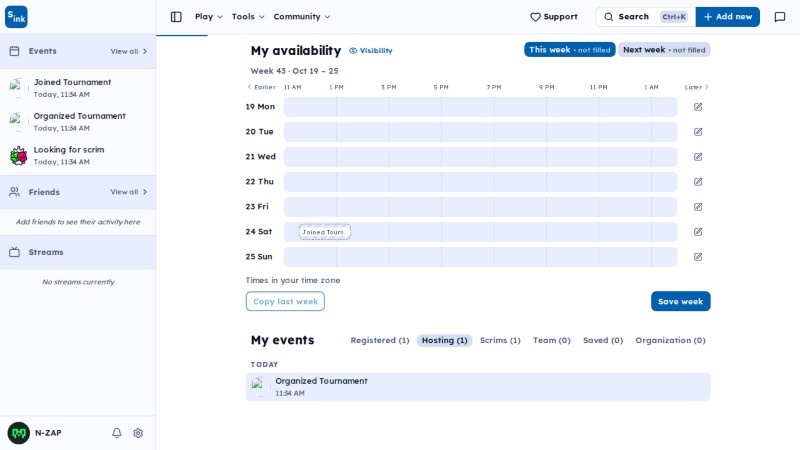Edit availability for 25 Sun
Image resolution: width=800 pixels, height=450 pixels.
pyautogui.click(x=698, y=257)
